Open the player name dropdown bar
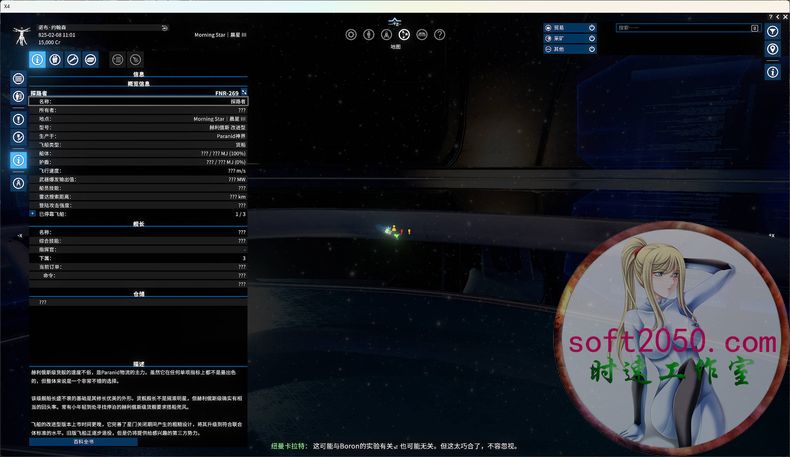 102,28
